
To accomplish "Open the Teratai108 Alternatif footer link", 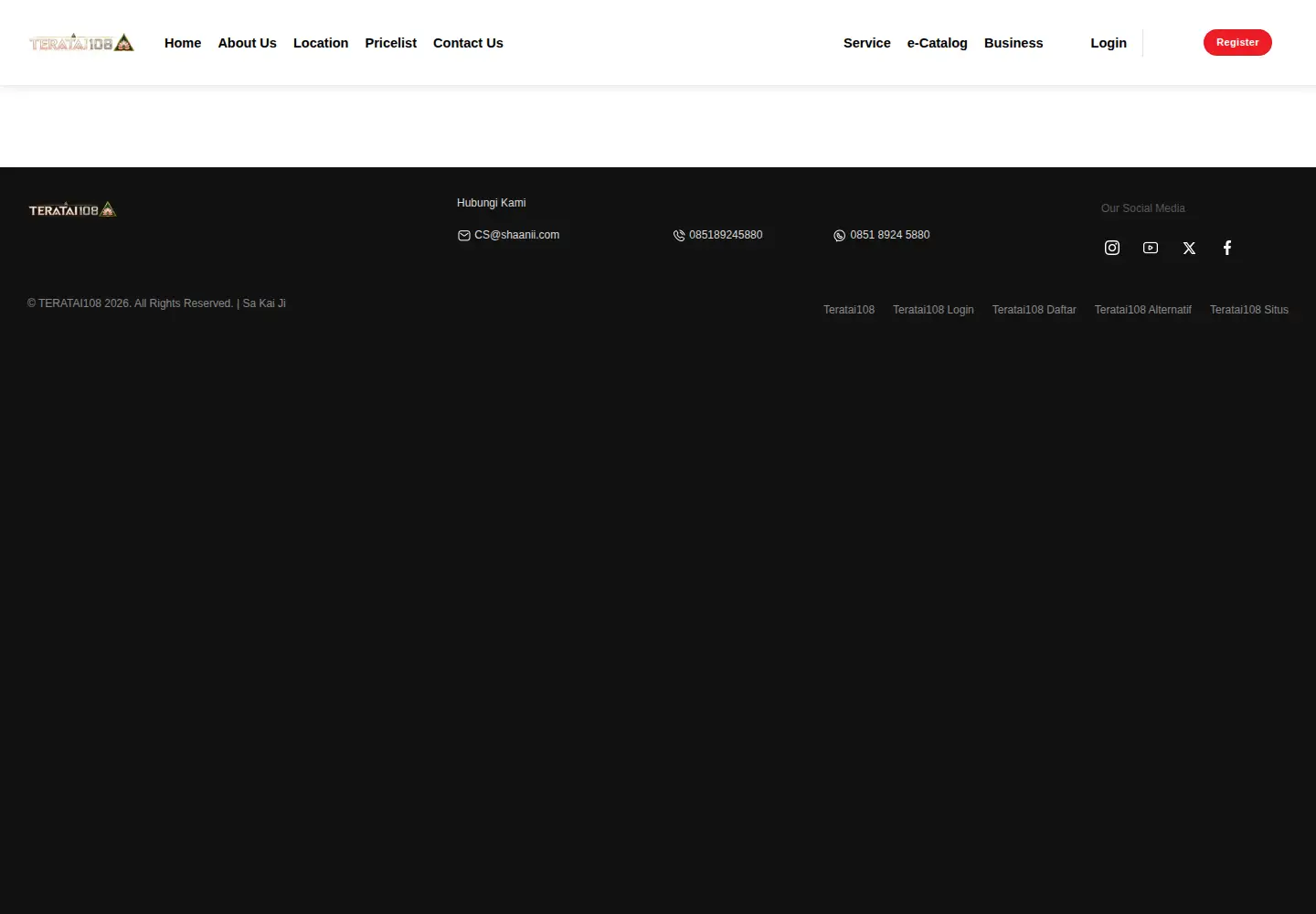I will pos(1143,310).
